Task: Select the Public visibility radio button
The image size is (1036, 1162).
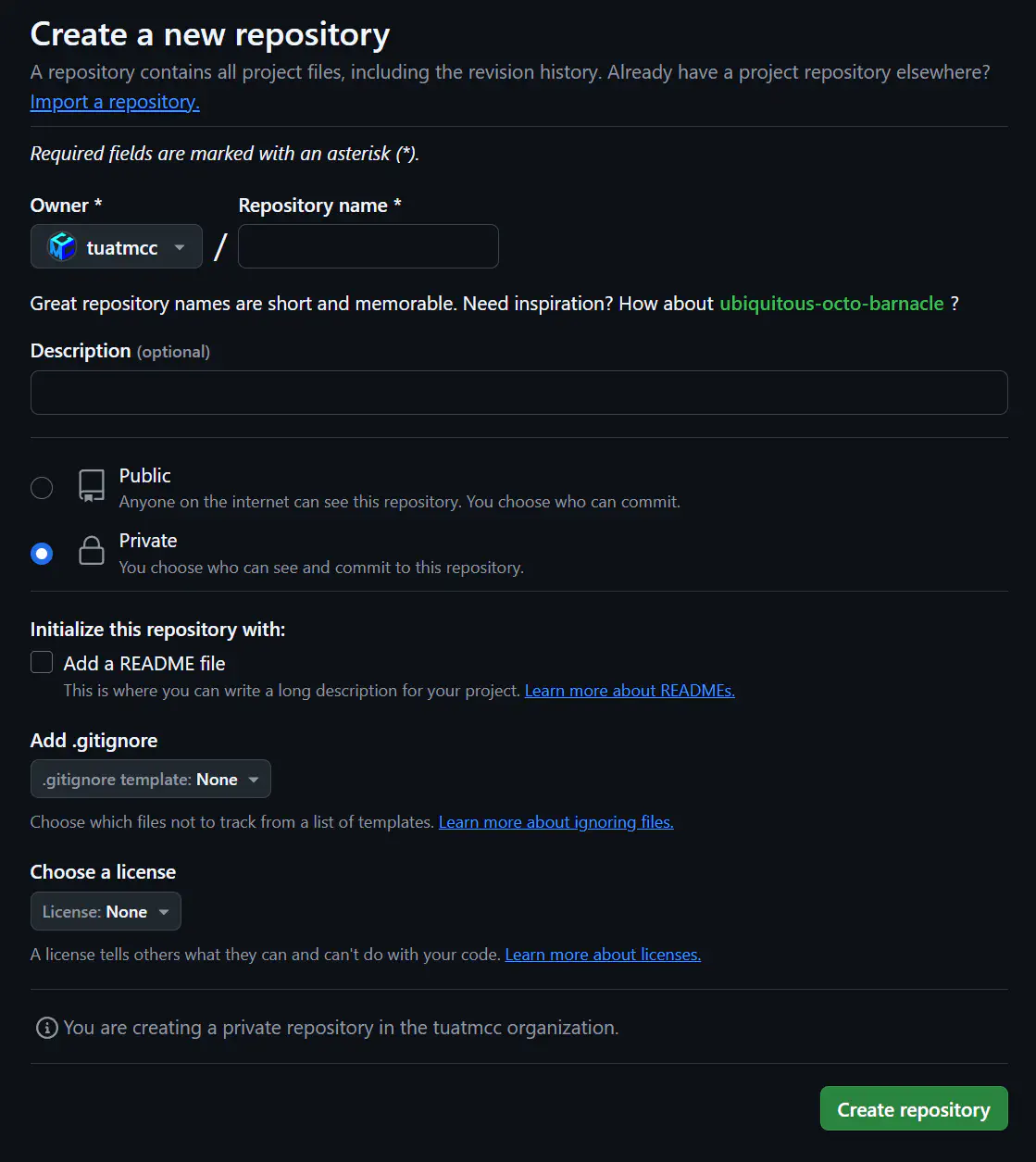Action: pyautogui.click(x=42, y=488)
